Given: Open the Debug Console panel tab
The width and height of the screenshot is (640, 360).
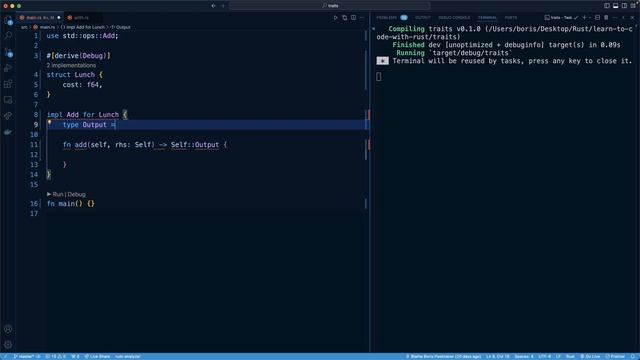Looking at the screenshot, I should coord(454,18).
